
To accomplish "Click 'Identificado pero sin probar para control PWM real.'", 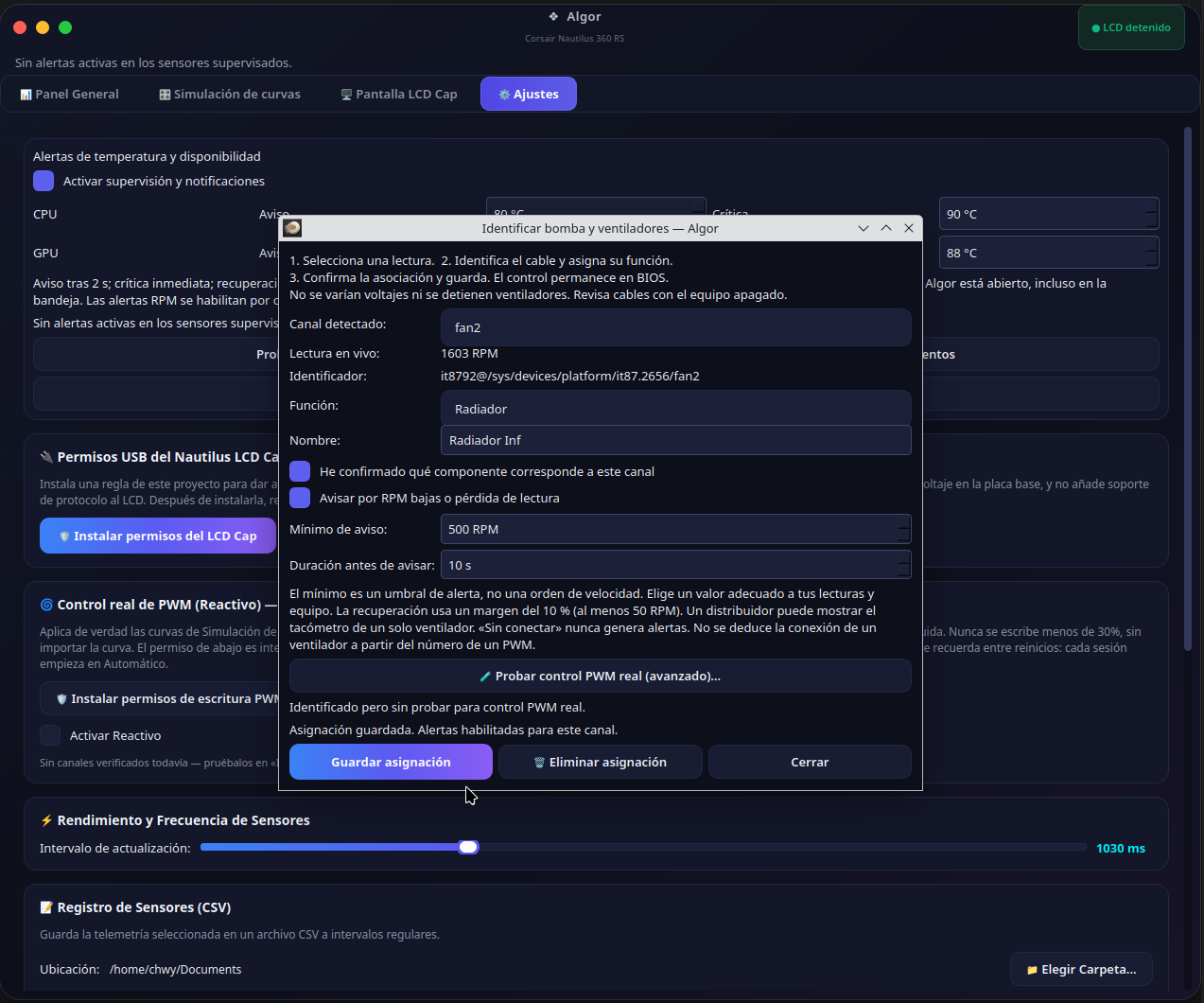I will click(437, 707).
